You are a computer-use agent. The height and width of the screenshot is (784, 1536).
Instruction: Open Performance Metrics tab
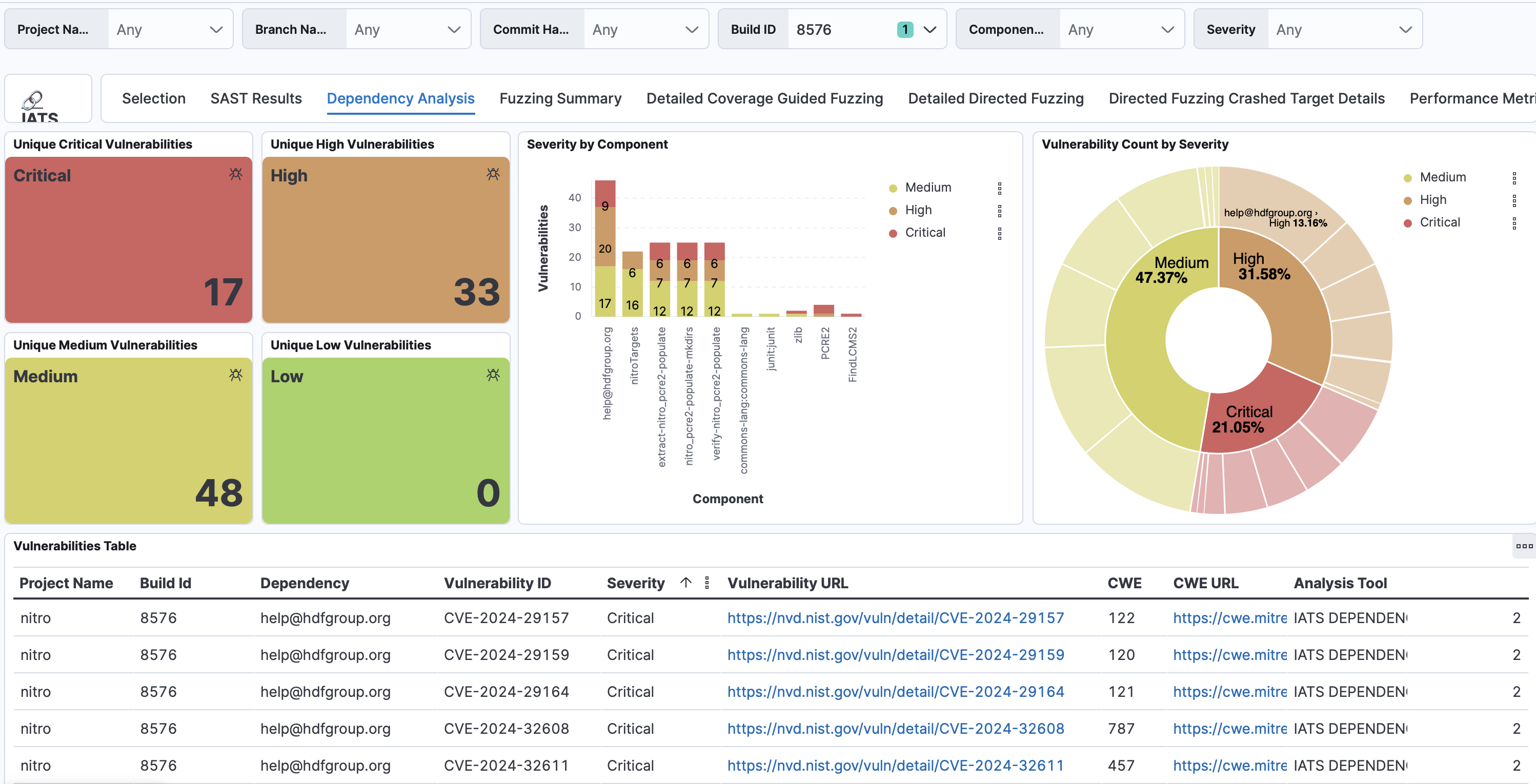click(1472, 98)
